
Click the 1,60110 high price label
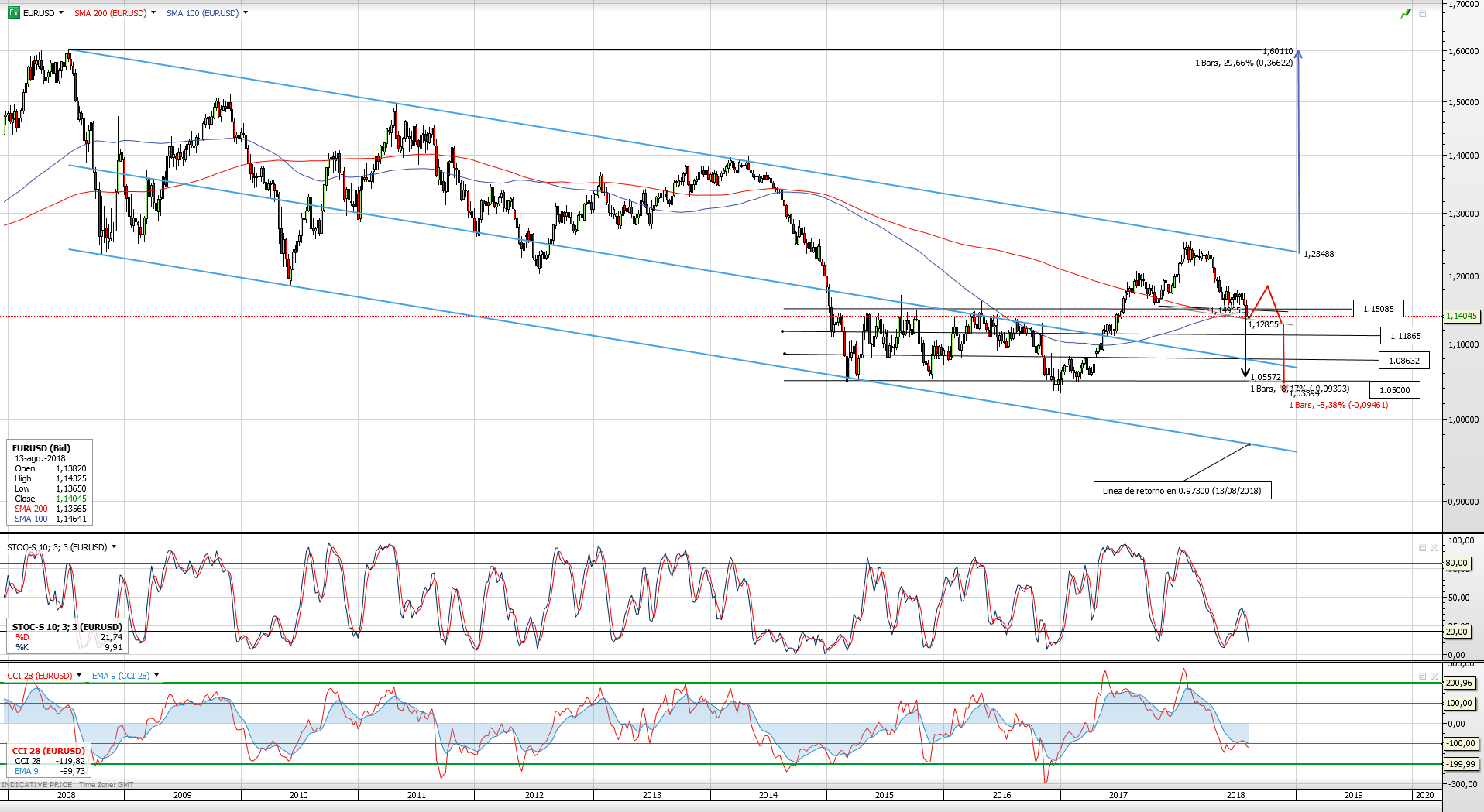(1278, 51)
